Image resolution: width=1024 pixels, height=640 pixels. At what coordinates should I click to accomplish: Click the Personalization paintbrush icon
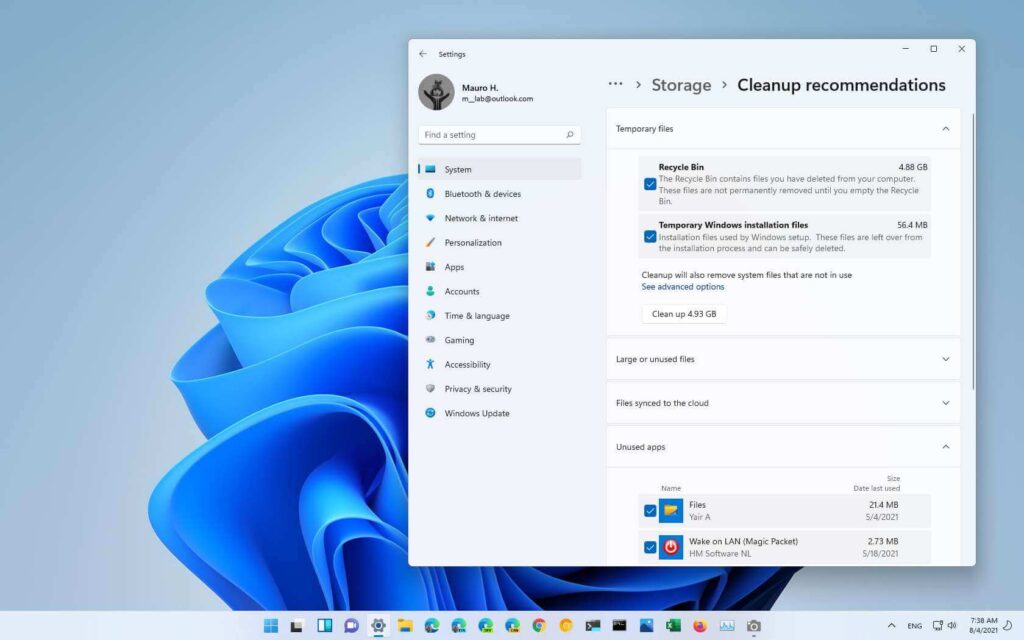pos(430,242)
